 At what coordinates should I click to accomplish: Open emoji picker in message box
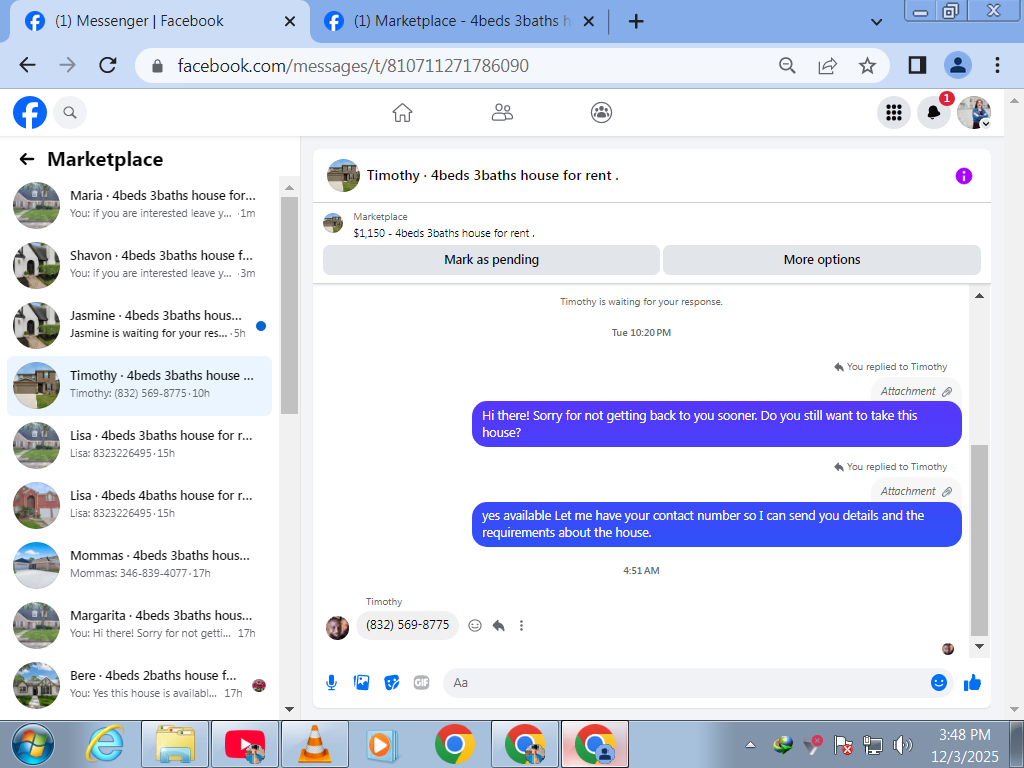pyautogui.click(x=938, y=682)
